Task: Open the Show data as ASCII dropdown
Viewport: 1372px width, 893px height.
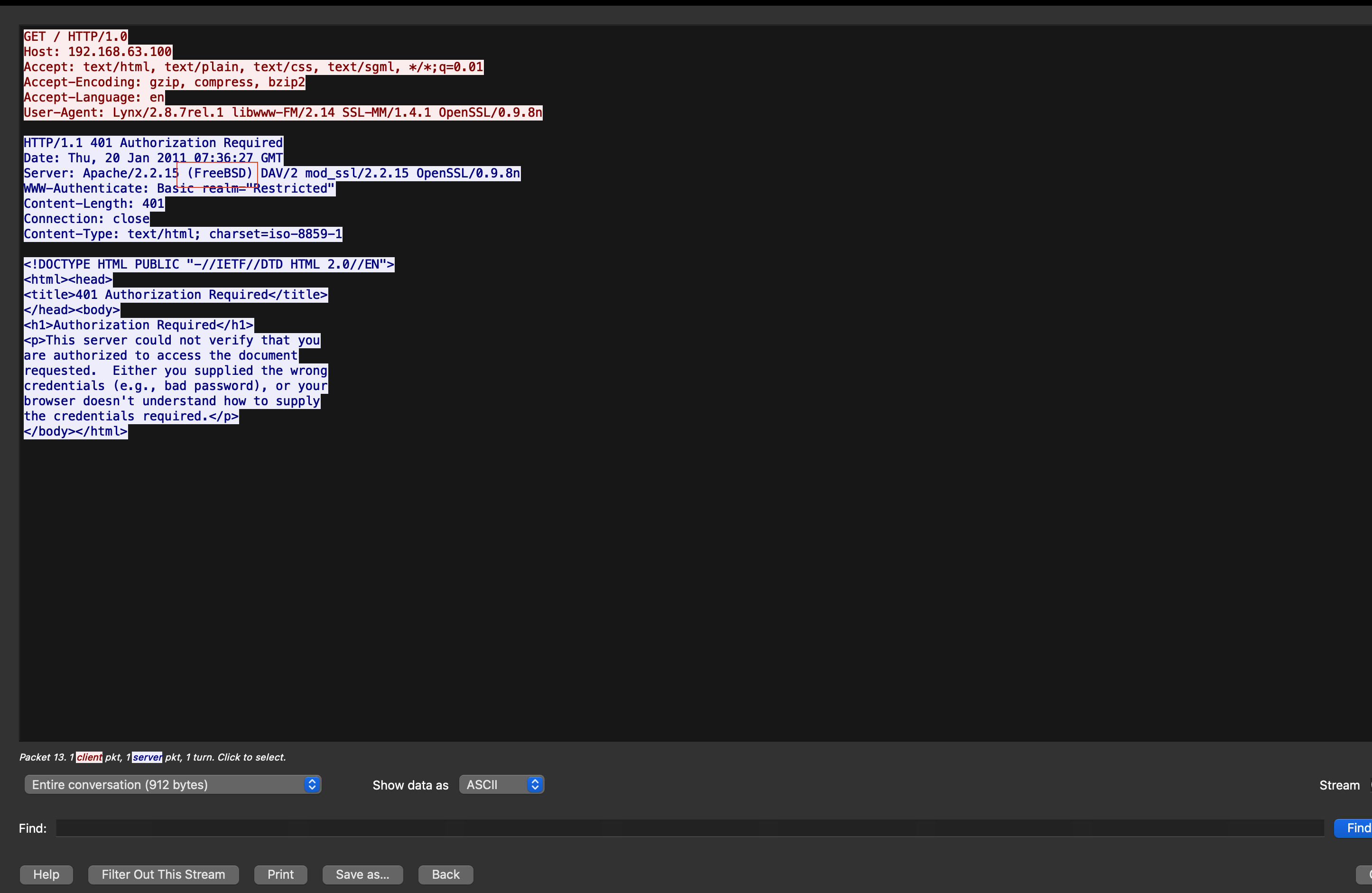Action: pyautogui.click(x=501, y=785)
